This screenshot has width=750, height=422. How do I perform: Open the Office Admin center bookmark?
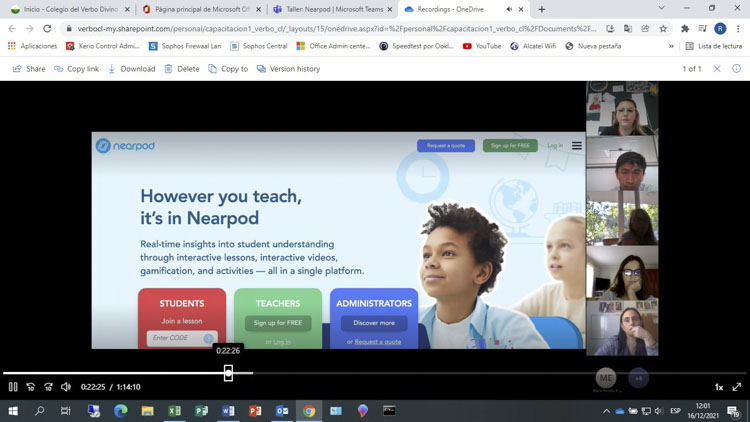coord(333,46)
